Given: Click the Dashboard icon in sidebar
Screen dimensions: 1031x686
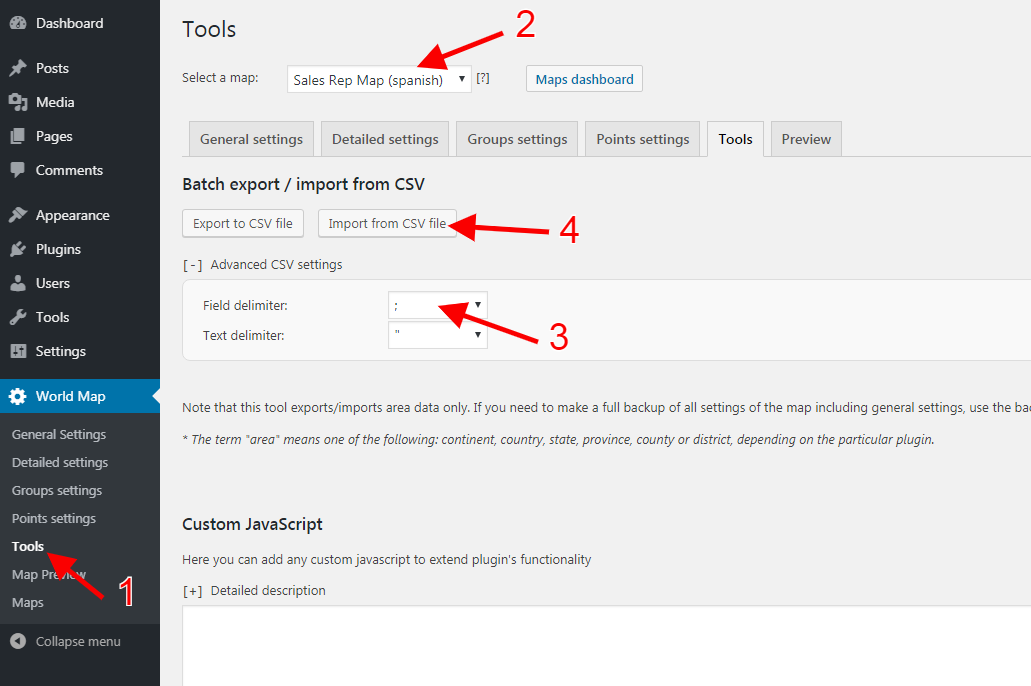Looking at the screenshot, I should pyautogui.click(x=18, y=23).
